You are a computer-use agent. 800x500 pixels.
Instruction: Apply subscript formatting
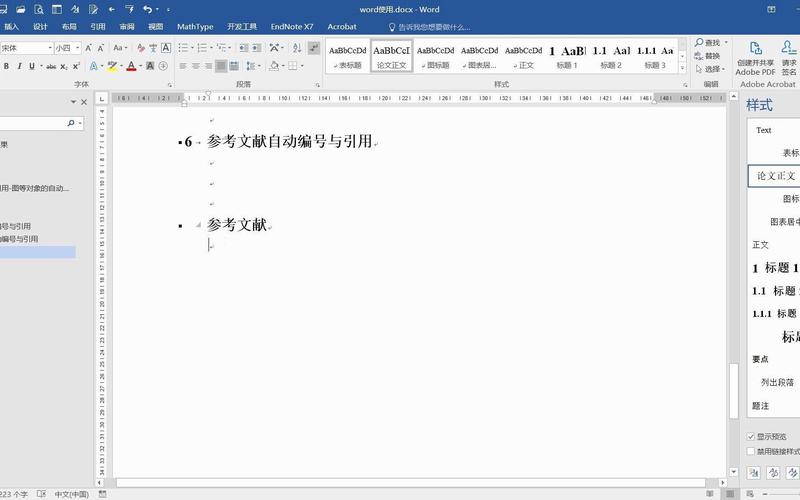tap(64, 66)
